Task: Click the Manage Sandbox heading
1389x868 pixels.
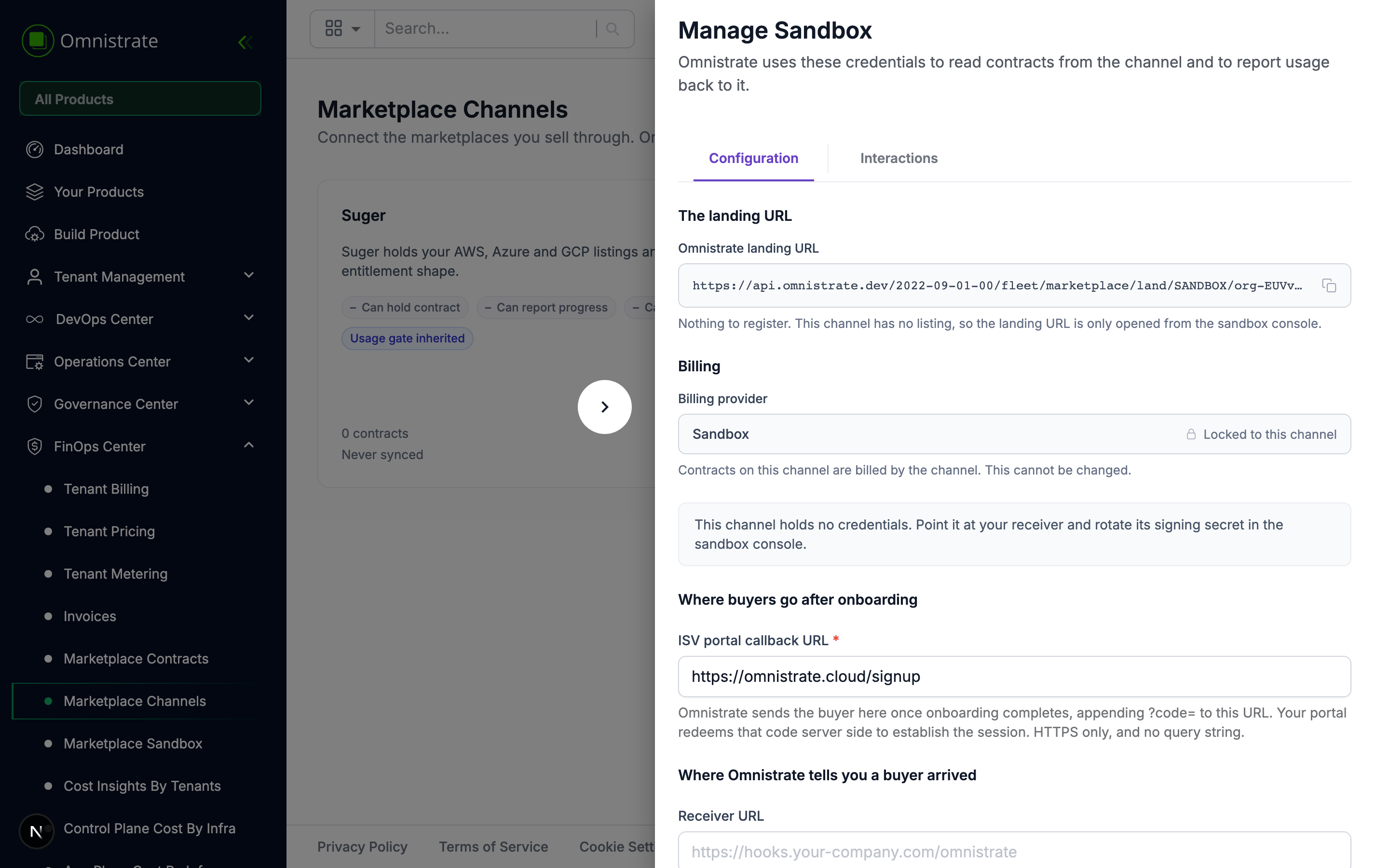Action: click(x=775, y=30)
